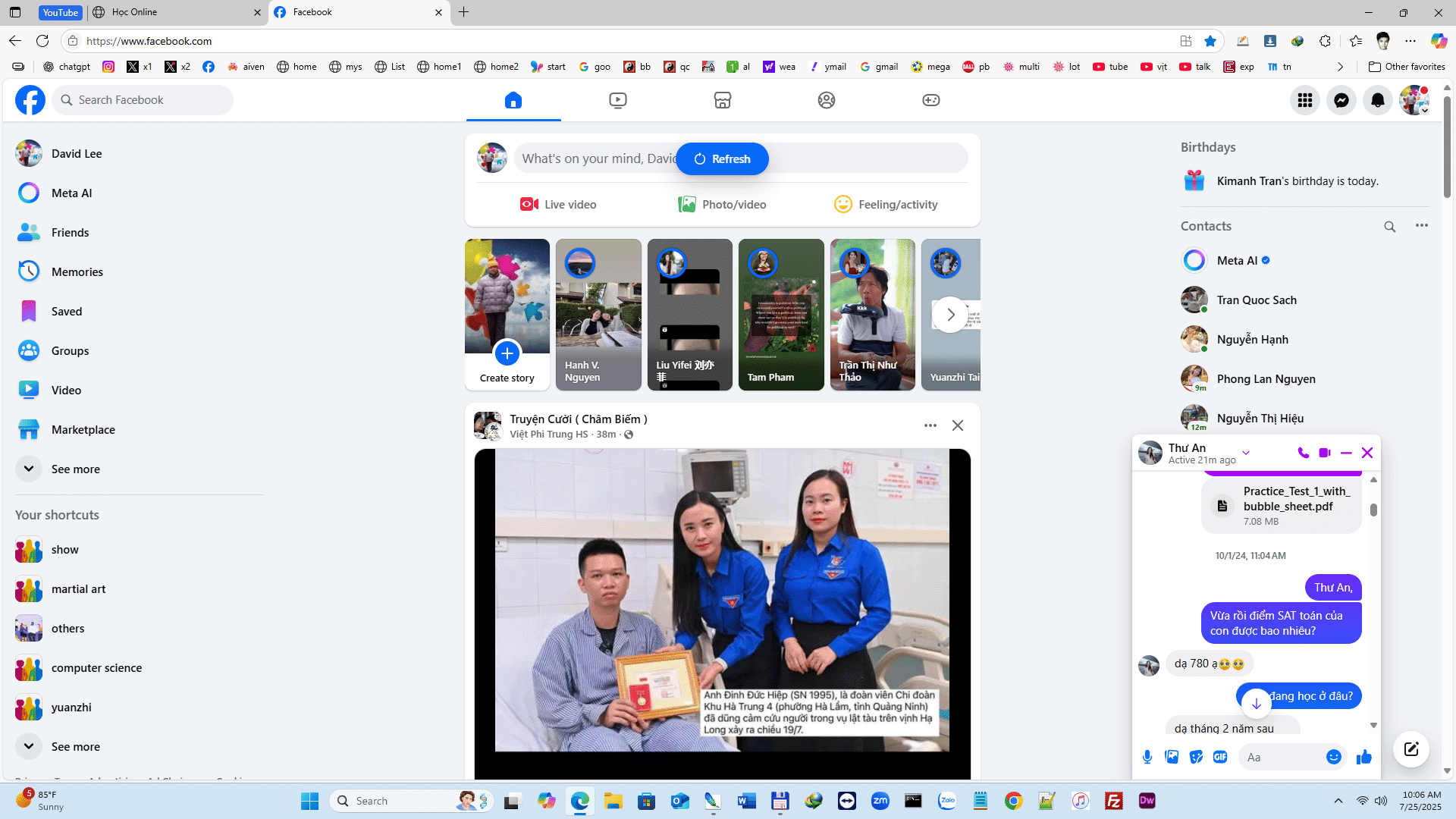The height and width of the screenshot is (819, 1456).
Task: Switch to the Video tab in the top navigation
Action: tap(617, 100)
